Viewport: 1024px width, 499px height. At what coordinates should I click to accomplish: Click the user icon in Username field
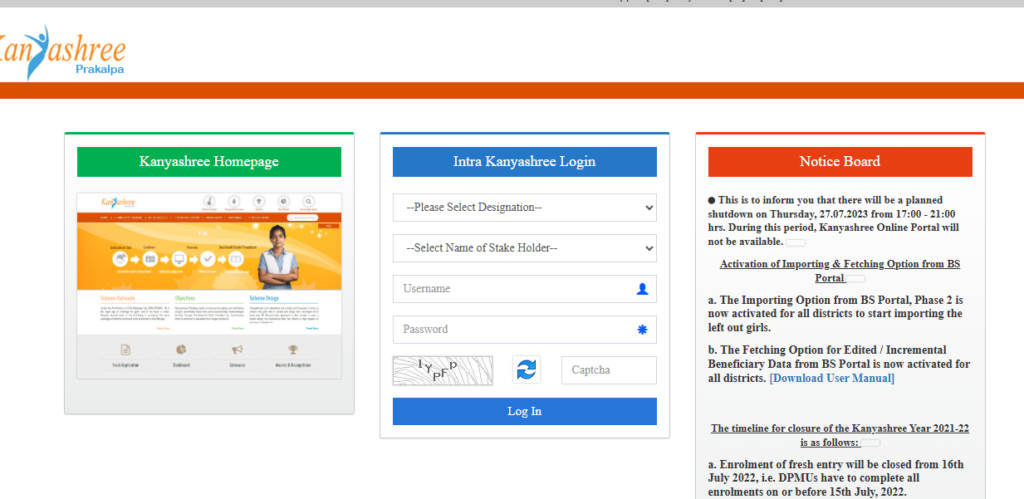tap(642, 289)
